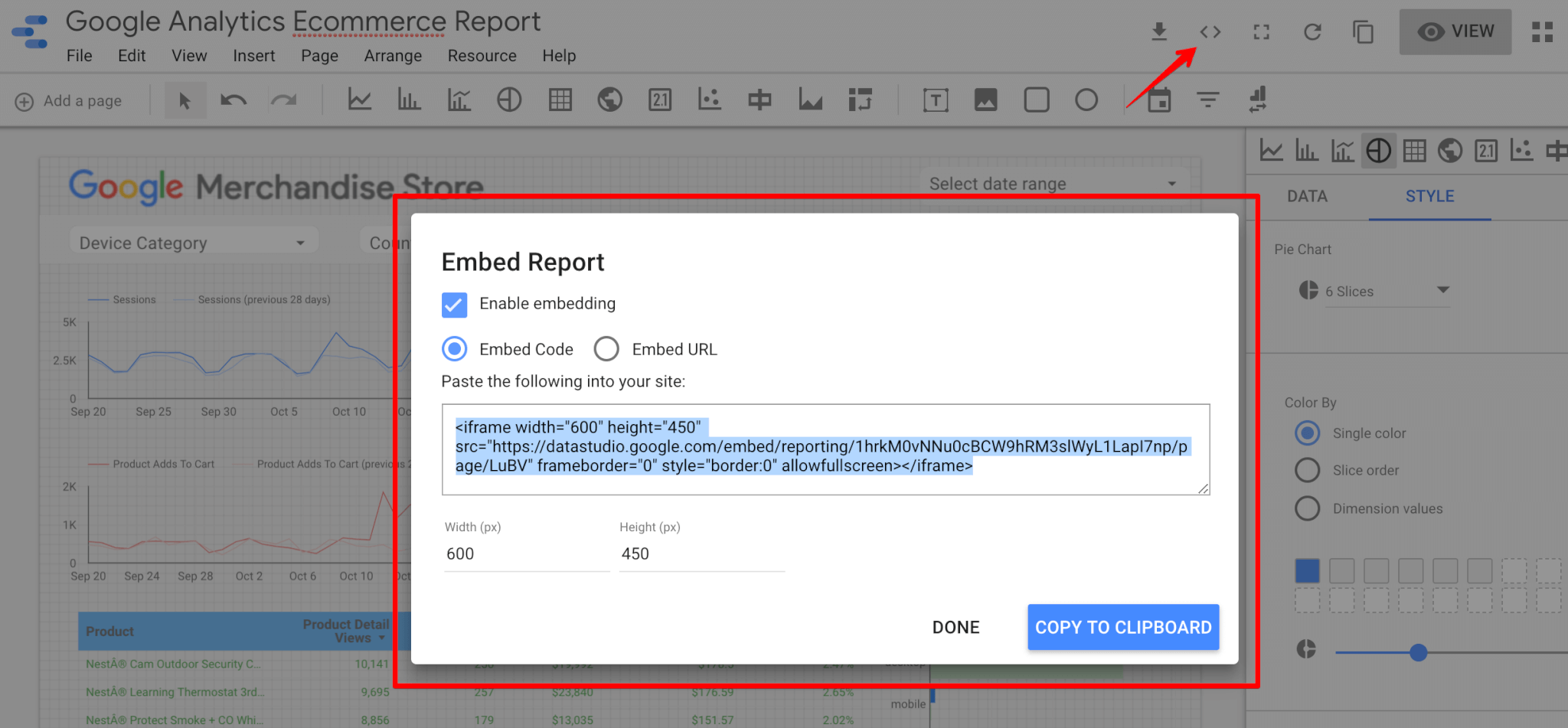Select pie chart type in side panel
1568x728 pixels.
coord(1379,151)
